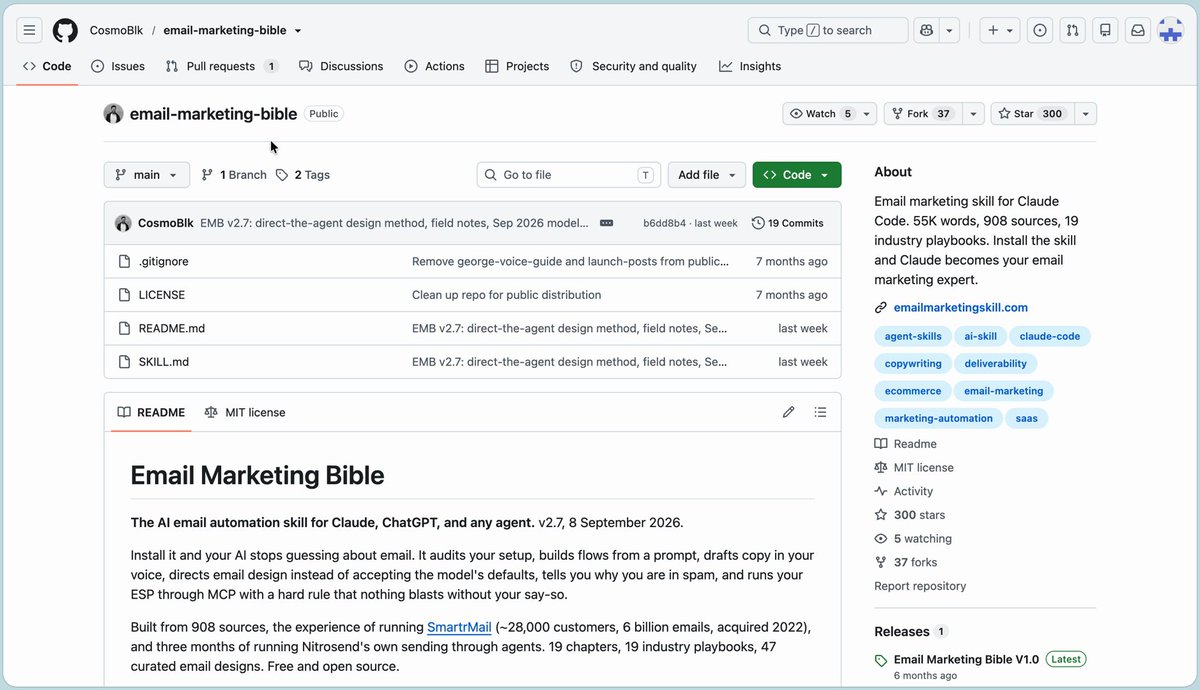Image resolution: width=1200 pixels, height=690 pixels.
Task: Open commit hash b6dd8b4
Action: pyautogui.click(x=664, y=223)
